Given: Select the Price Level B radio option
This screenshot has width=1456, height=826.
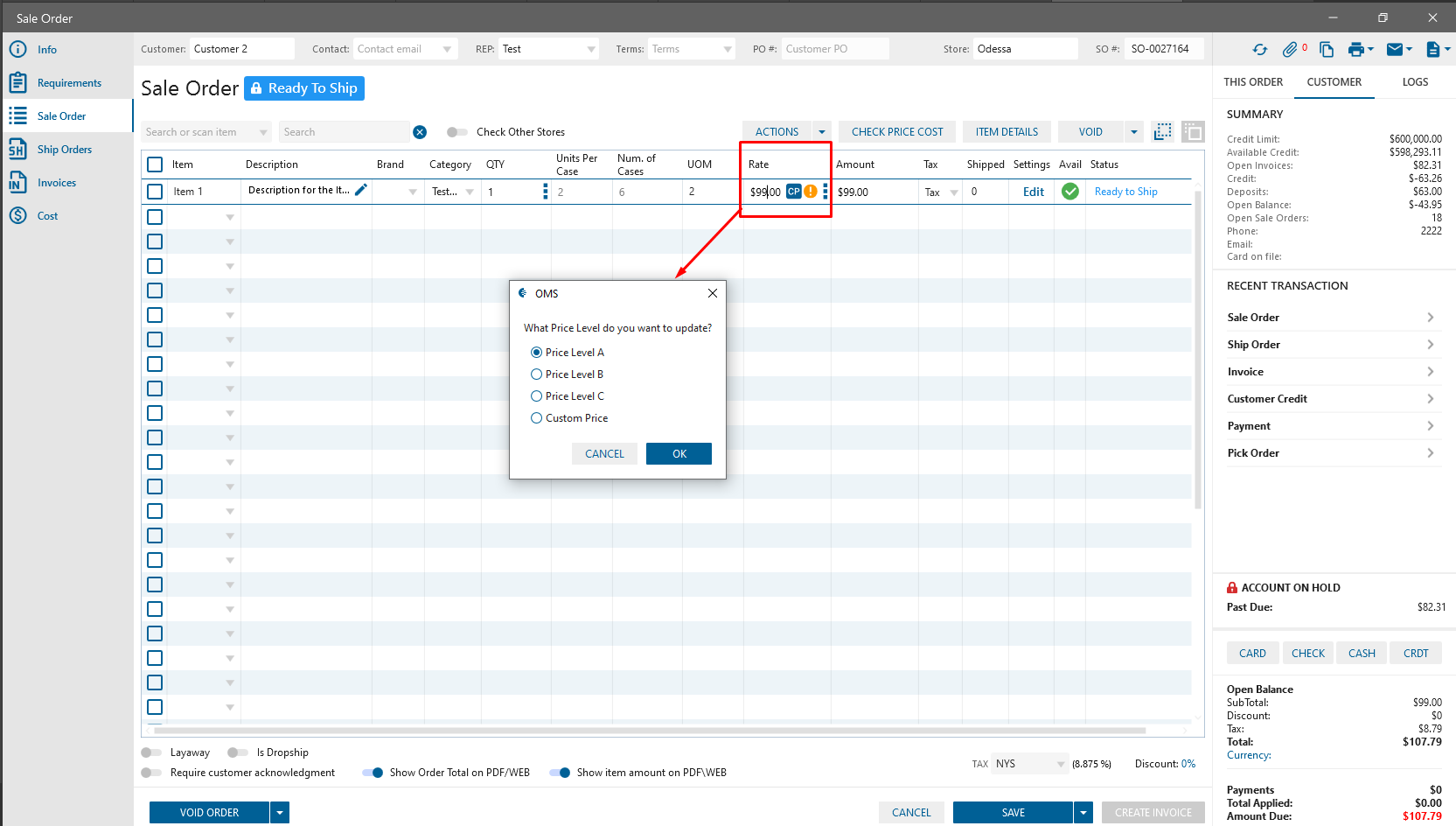Looking at the screenshot, I should pos(536,374).
